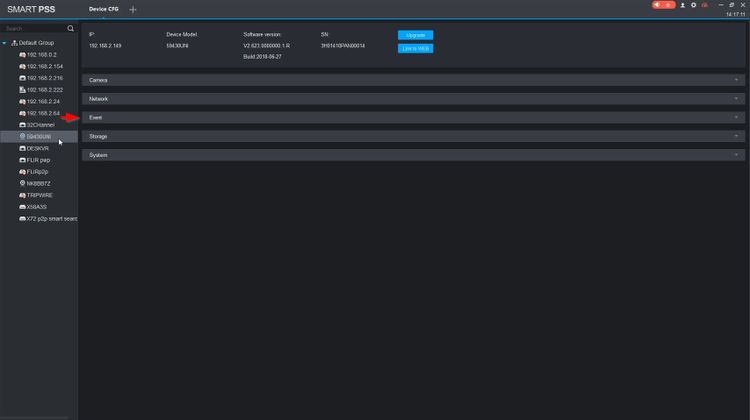Switch to the Device CFG tab
The image size is (750, 420).
[x=103, y=9]
